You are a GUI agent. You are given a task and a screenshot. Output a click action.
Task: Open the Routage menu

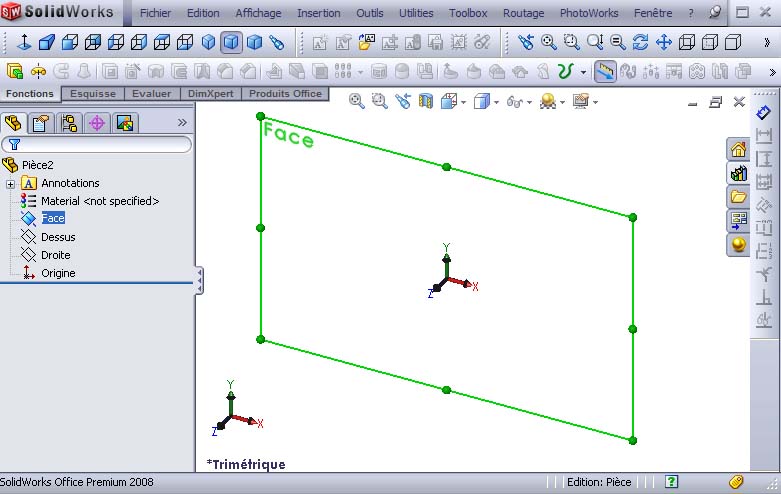(523, 13)
